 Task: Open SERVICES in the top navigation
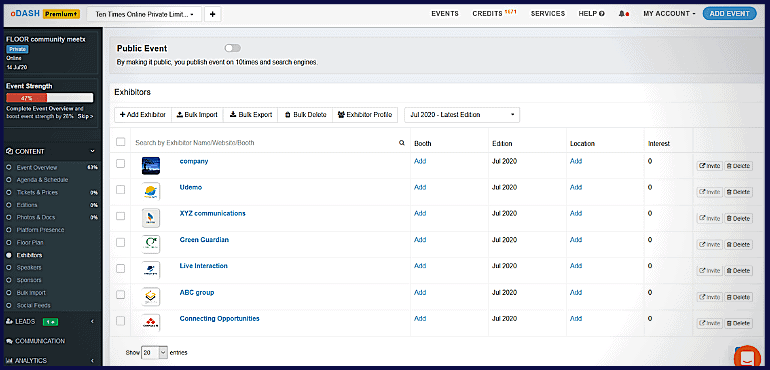(548, 14)
